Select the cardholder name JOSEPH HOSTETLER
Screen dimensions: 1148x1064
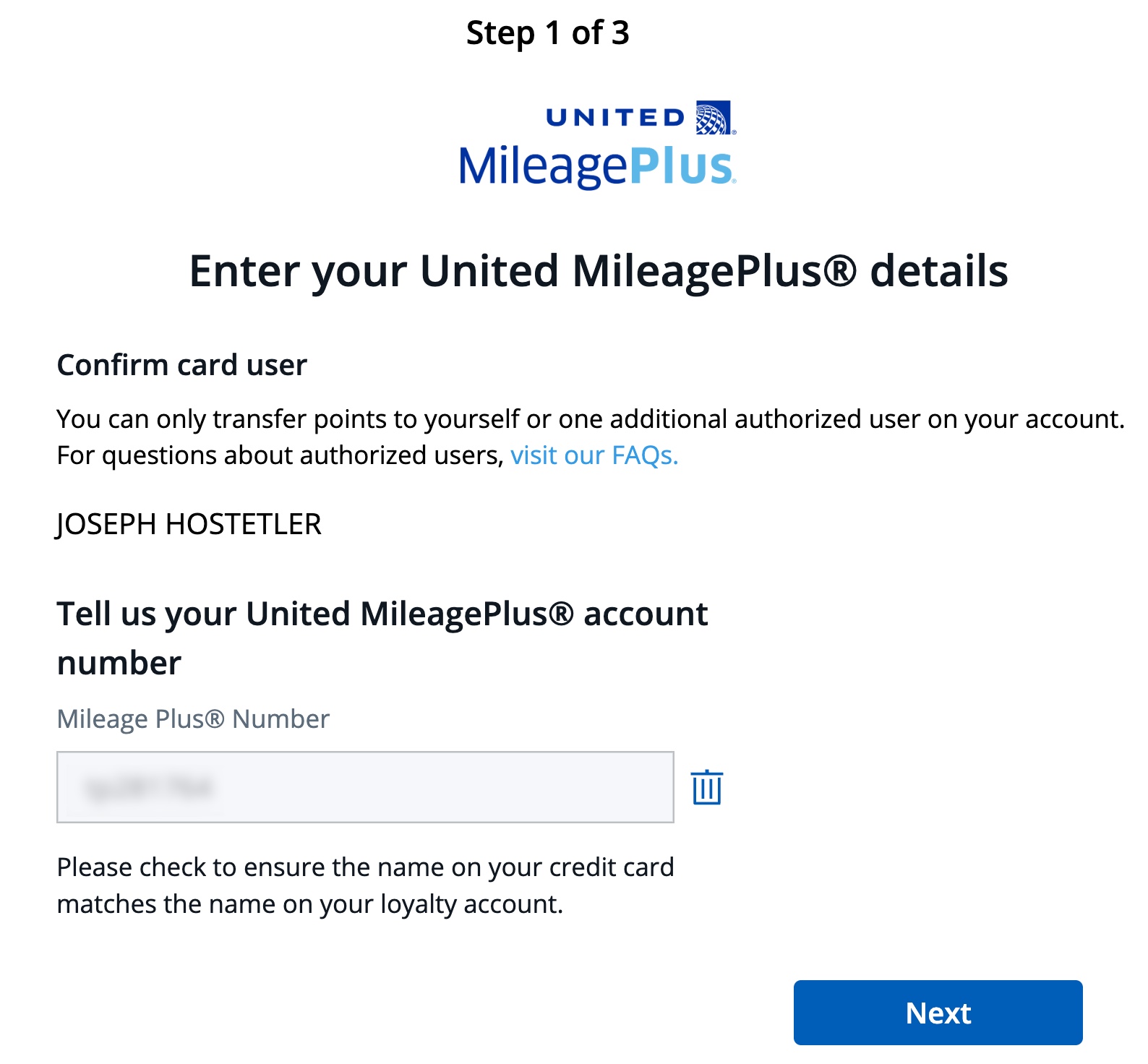(x=189, y=524)
